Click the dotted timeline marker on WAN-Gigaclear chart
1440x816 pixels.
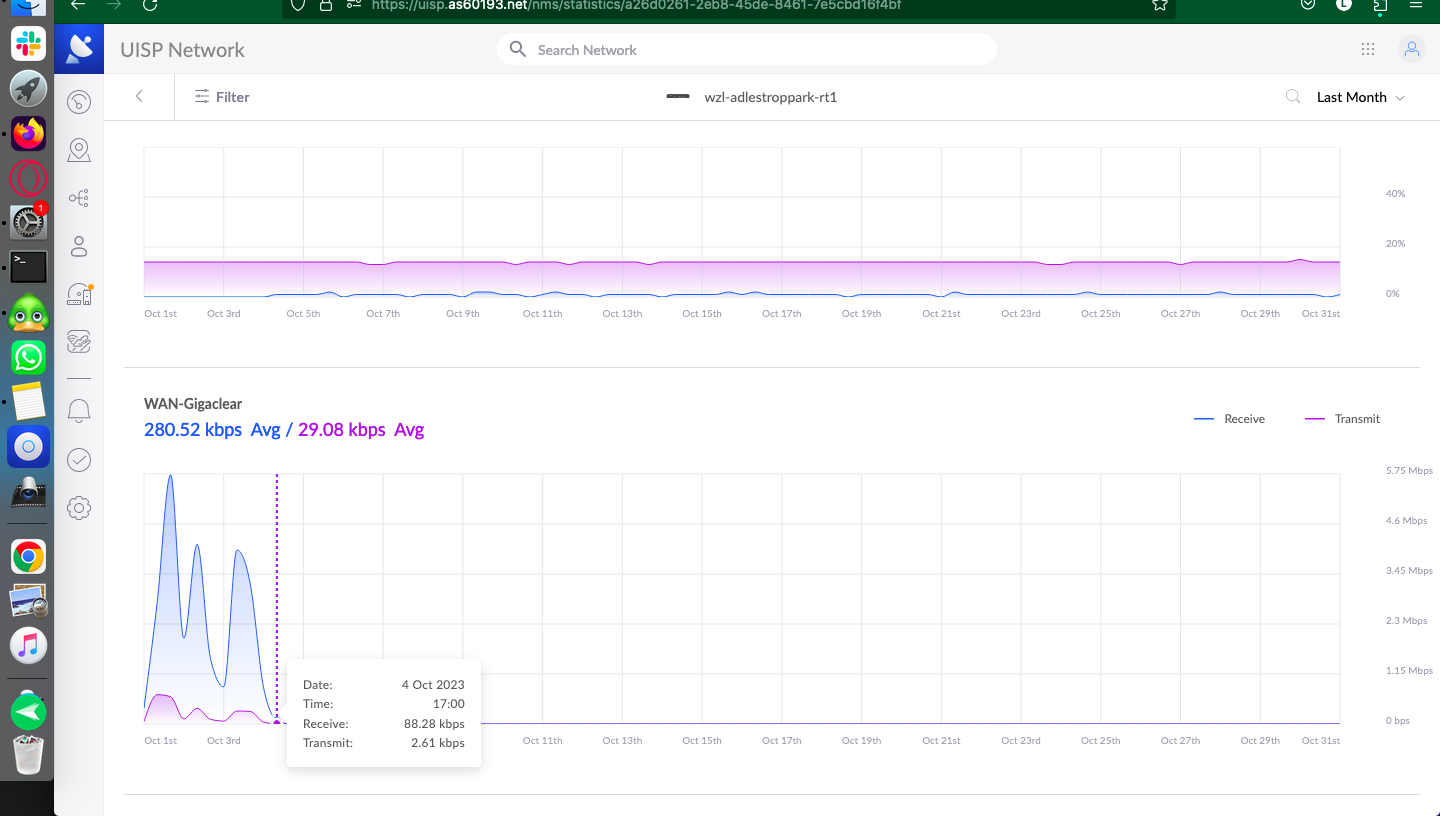(277, 600)
